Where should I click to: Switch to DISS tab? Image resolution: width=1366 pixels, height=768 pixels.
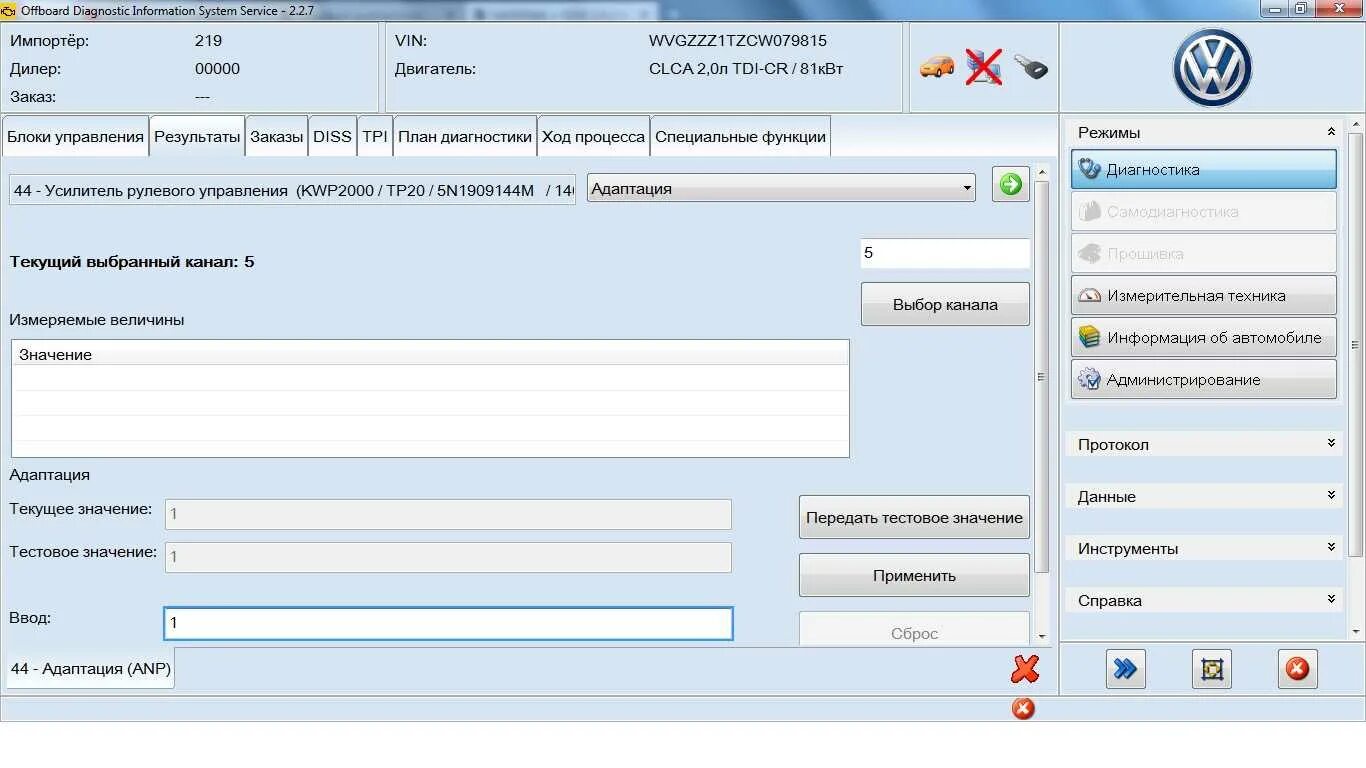pos(332,137)
